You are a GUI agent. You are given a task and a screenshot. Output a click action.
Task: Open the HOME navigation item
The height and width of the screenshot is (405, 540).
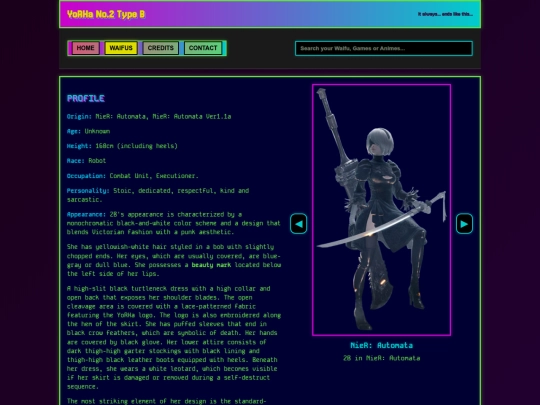click(85, 48)
